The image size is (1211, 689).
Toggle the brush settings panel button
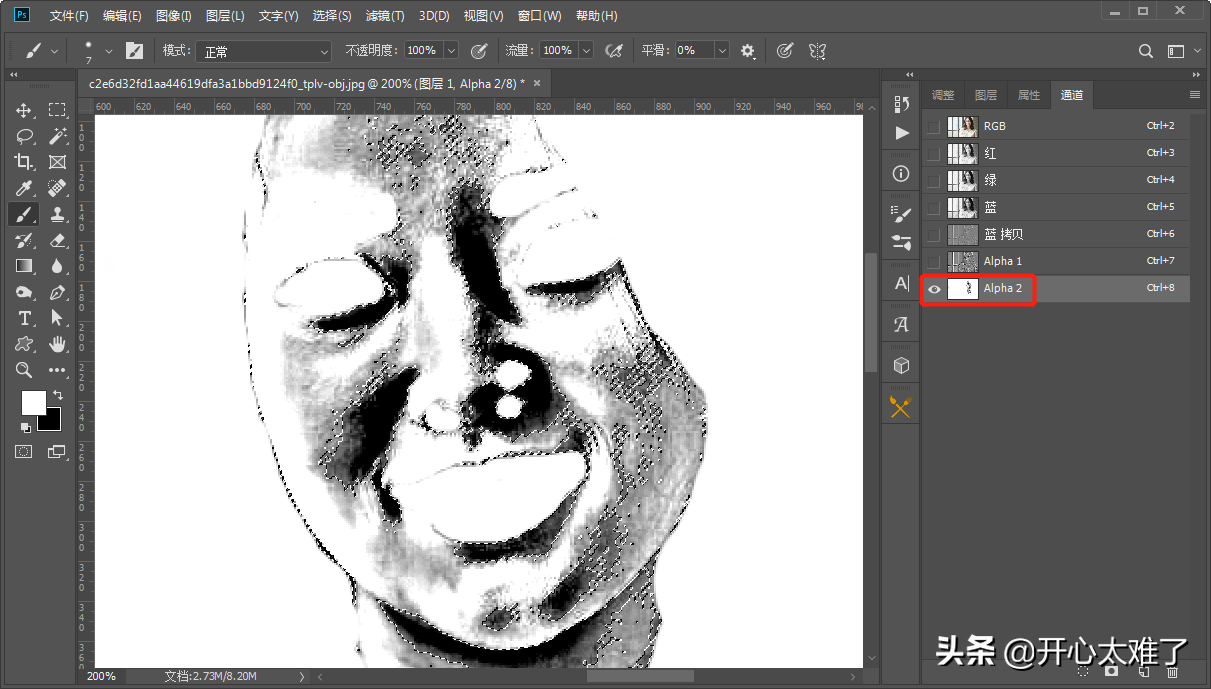(134, 50)
